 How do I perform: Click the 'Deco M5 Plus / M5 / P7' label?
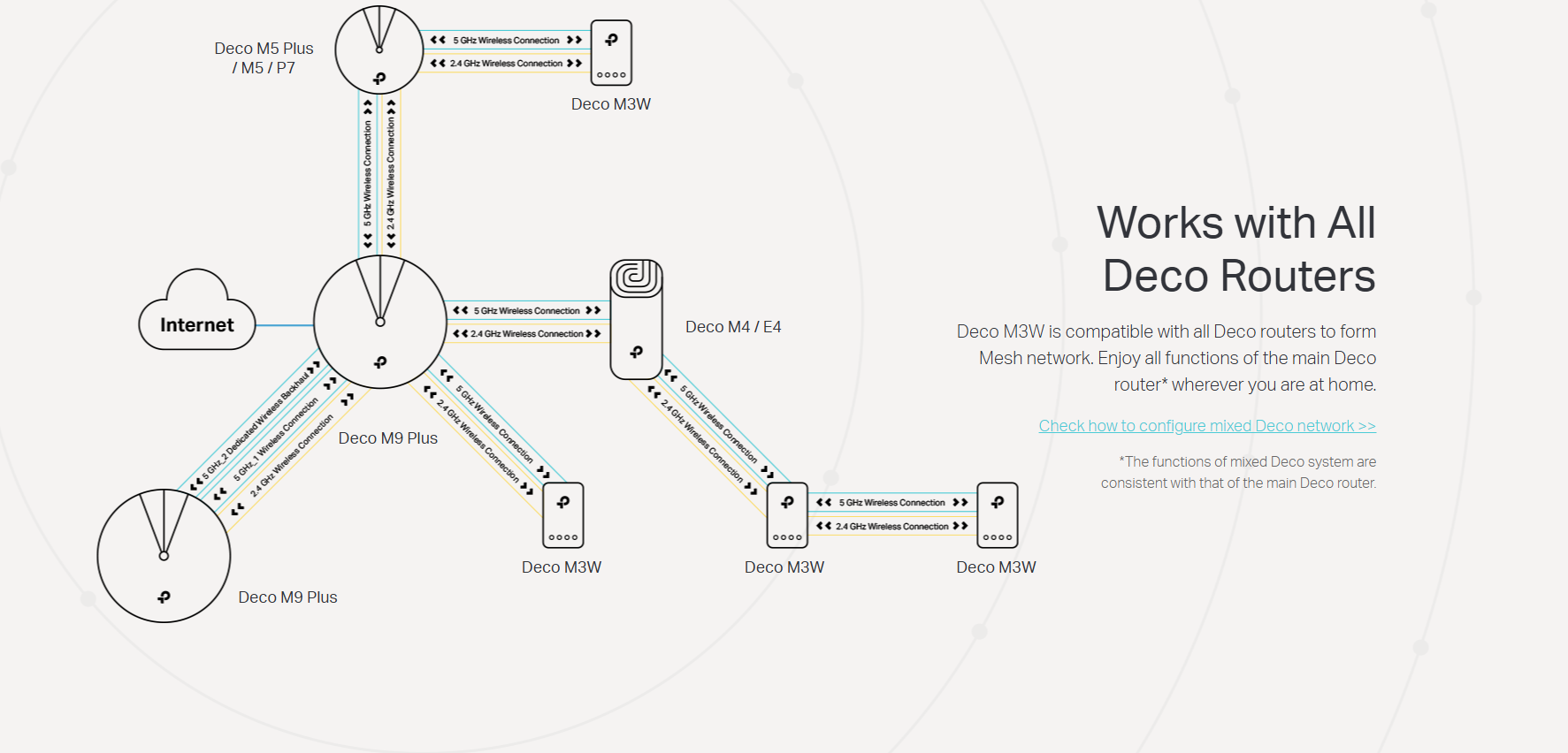(x=264, y=58)
